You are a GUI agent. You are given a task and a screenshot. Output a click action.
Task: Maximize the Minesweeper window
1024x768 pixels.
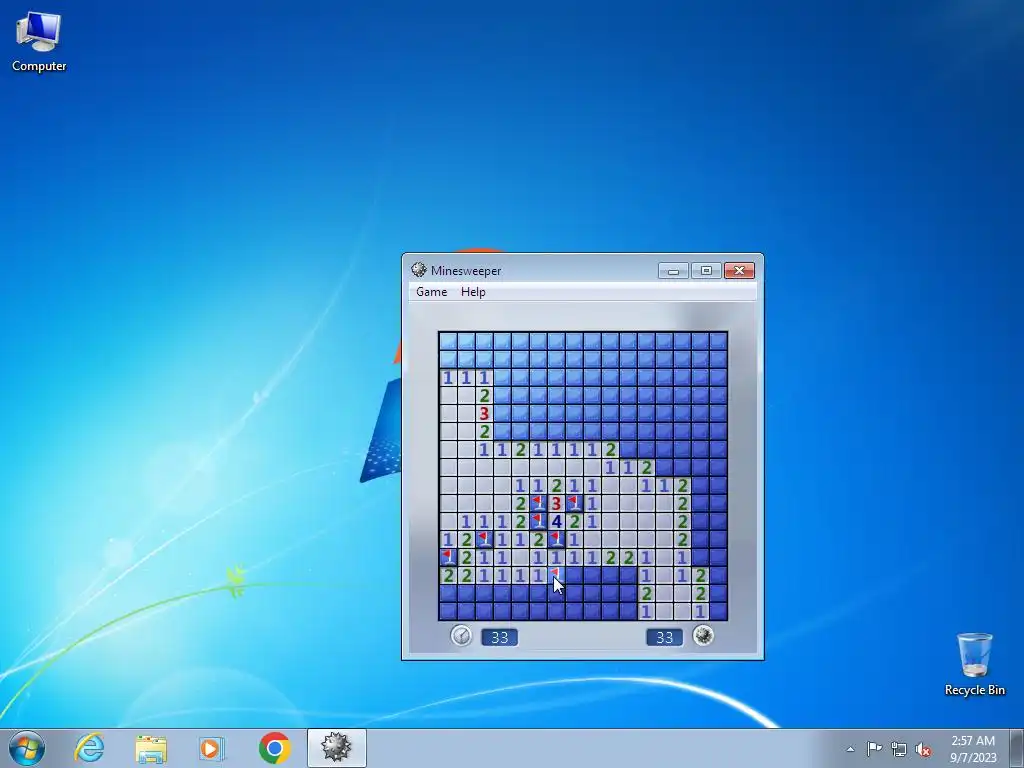(706, 270)
